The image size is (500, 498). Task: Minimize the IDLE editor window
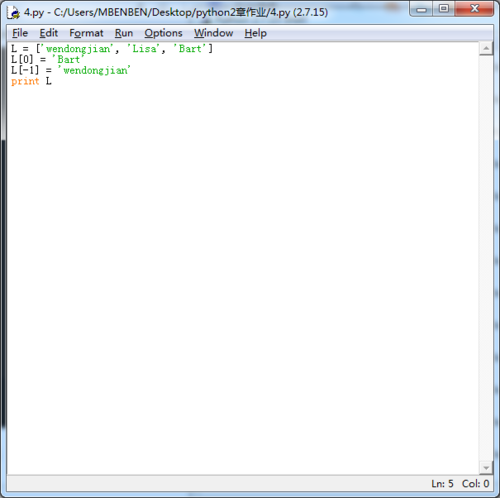[x=421, y=9]
